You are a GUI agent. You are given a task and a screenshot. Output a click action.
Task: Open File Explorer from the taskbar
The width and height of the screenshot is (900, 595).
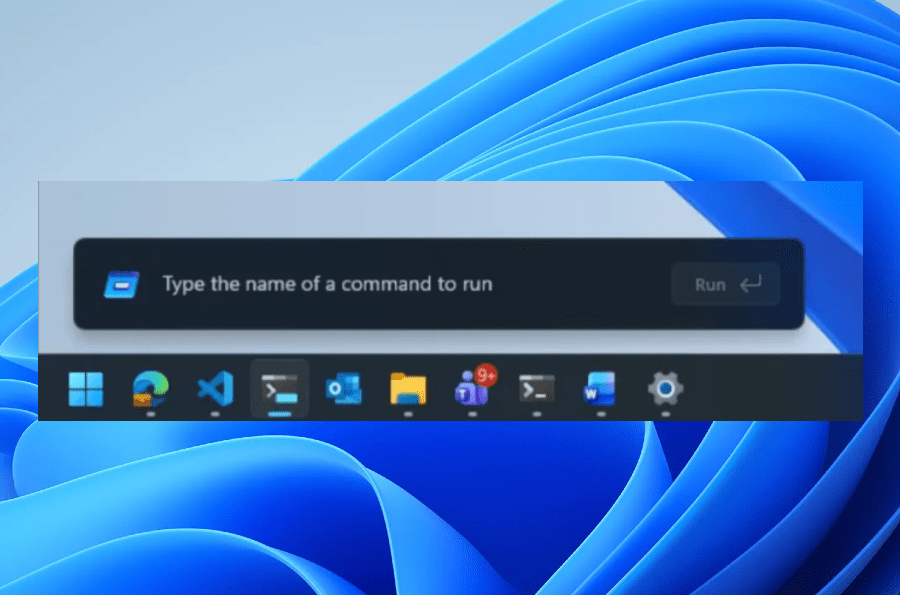tap(408, 389)
